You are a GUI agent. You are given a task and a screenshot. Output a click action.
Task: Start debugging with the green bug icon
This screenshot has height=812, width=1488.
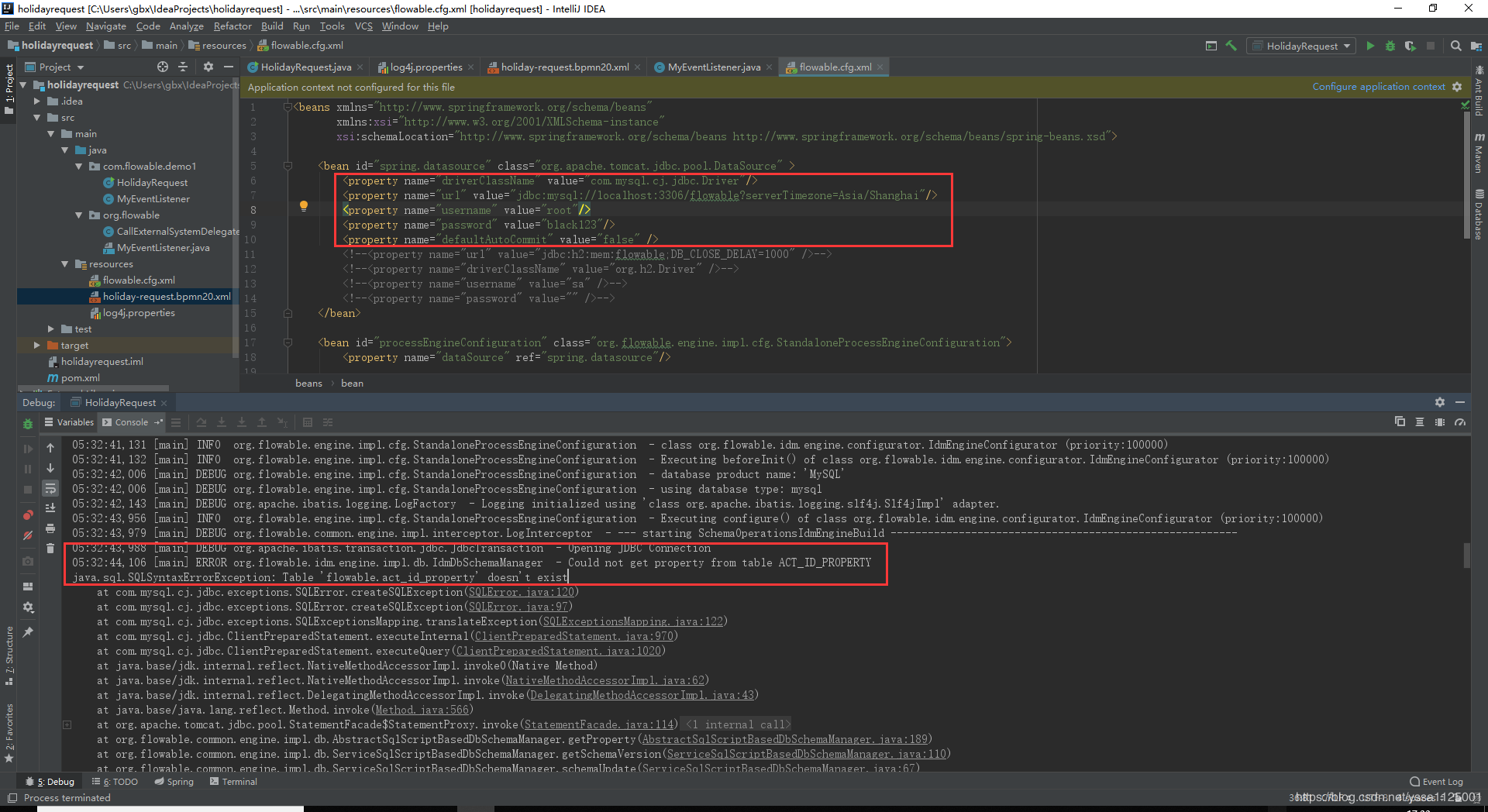pos(1390,46)
